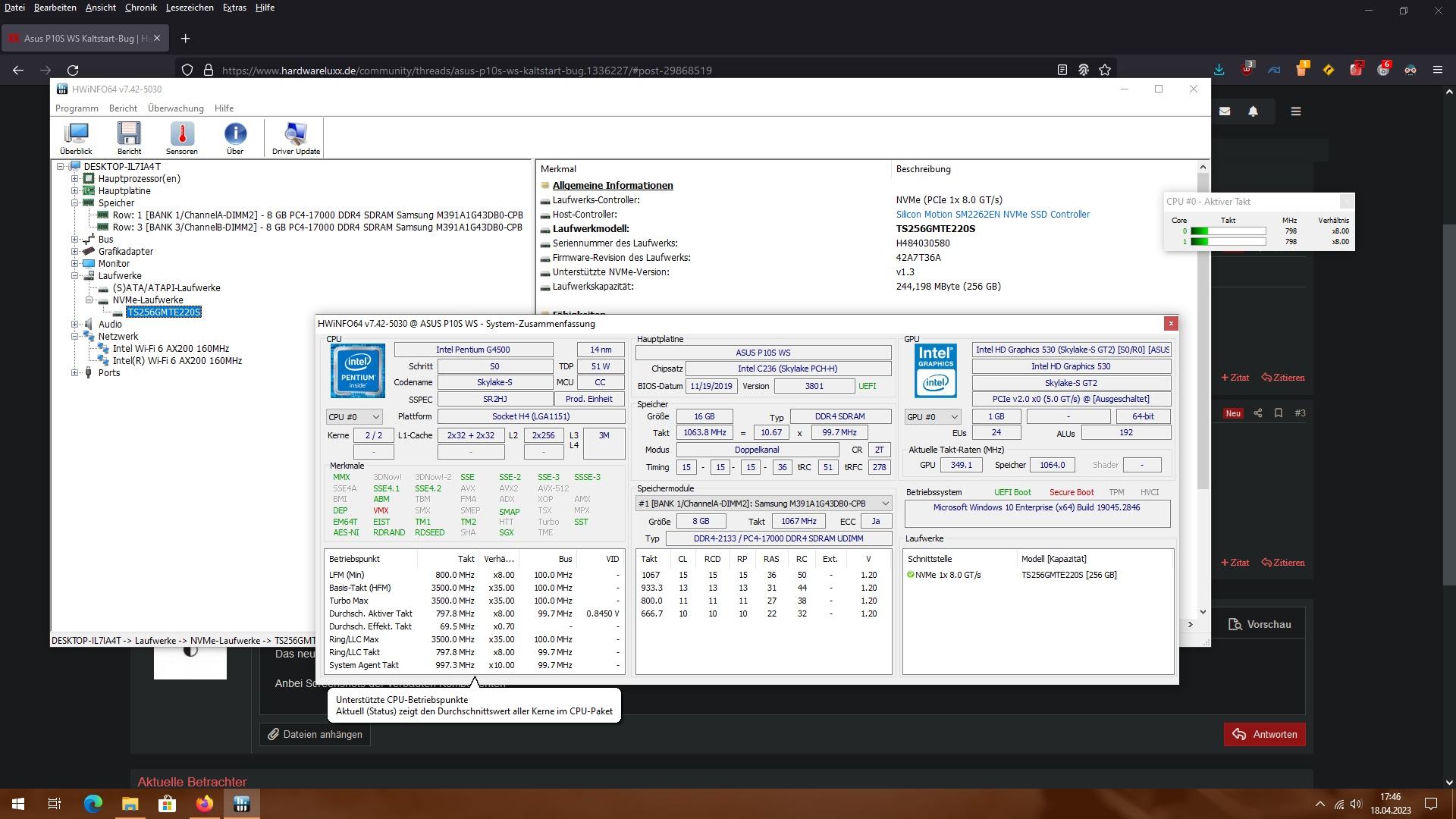Click the Firefox downloads arrow icon
Image resolution: width=1456 pixels, height=819 pixels.
pos(1219,70)
